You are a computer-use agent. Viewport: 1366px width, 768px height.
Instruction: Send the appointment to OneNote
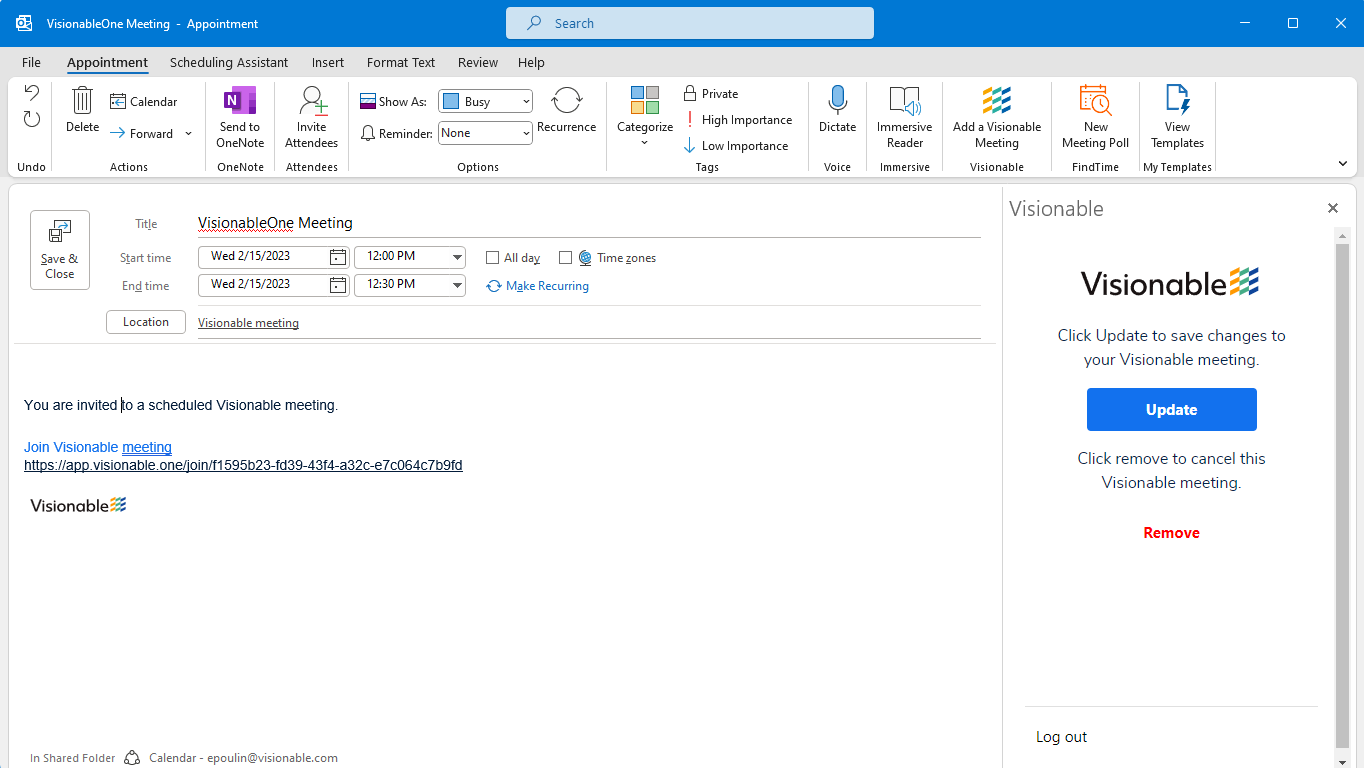click(240, 117)
